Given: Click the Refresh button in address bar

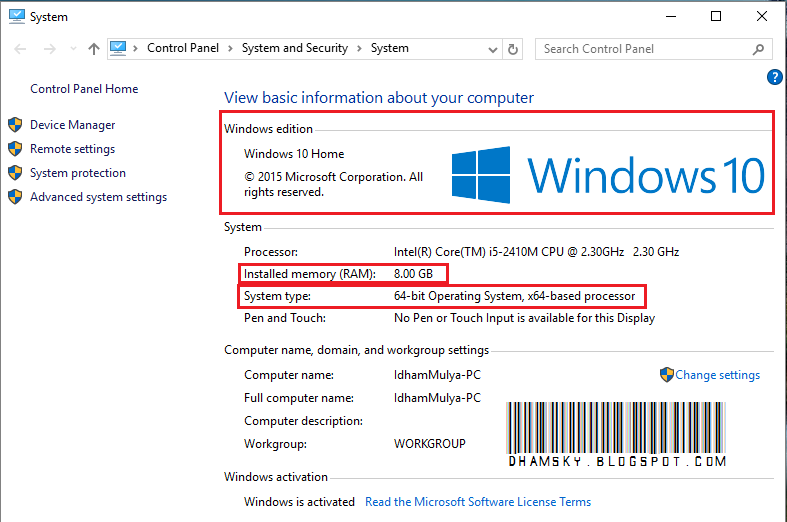Looking at the screenshot, I should (x=514, y=48).
